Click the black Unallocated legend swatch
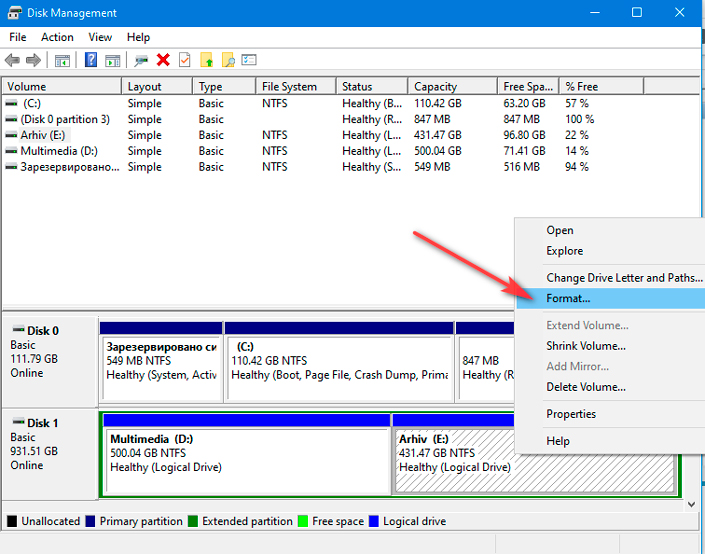 [12, 521]
